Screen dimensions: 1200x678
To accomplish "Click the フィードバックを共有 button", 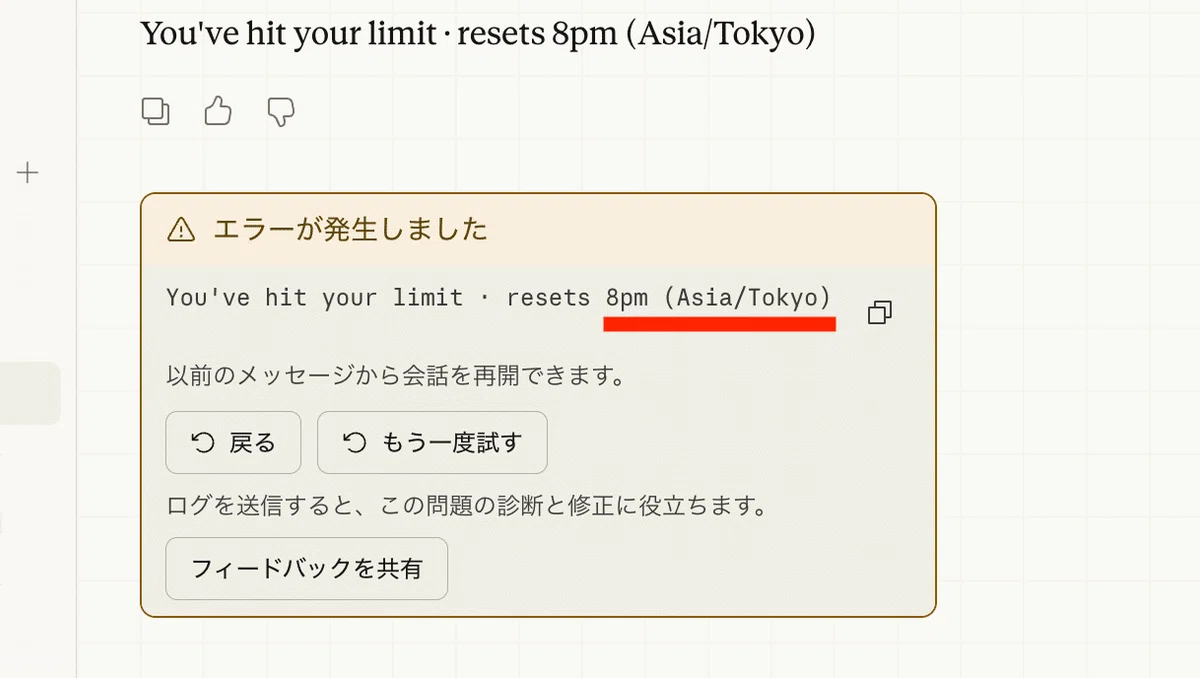I will 306,569.
